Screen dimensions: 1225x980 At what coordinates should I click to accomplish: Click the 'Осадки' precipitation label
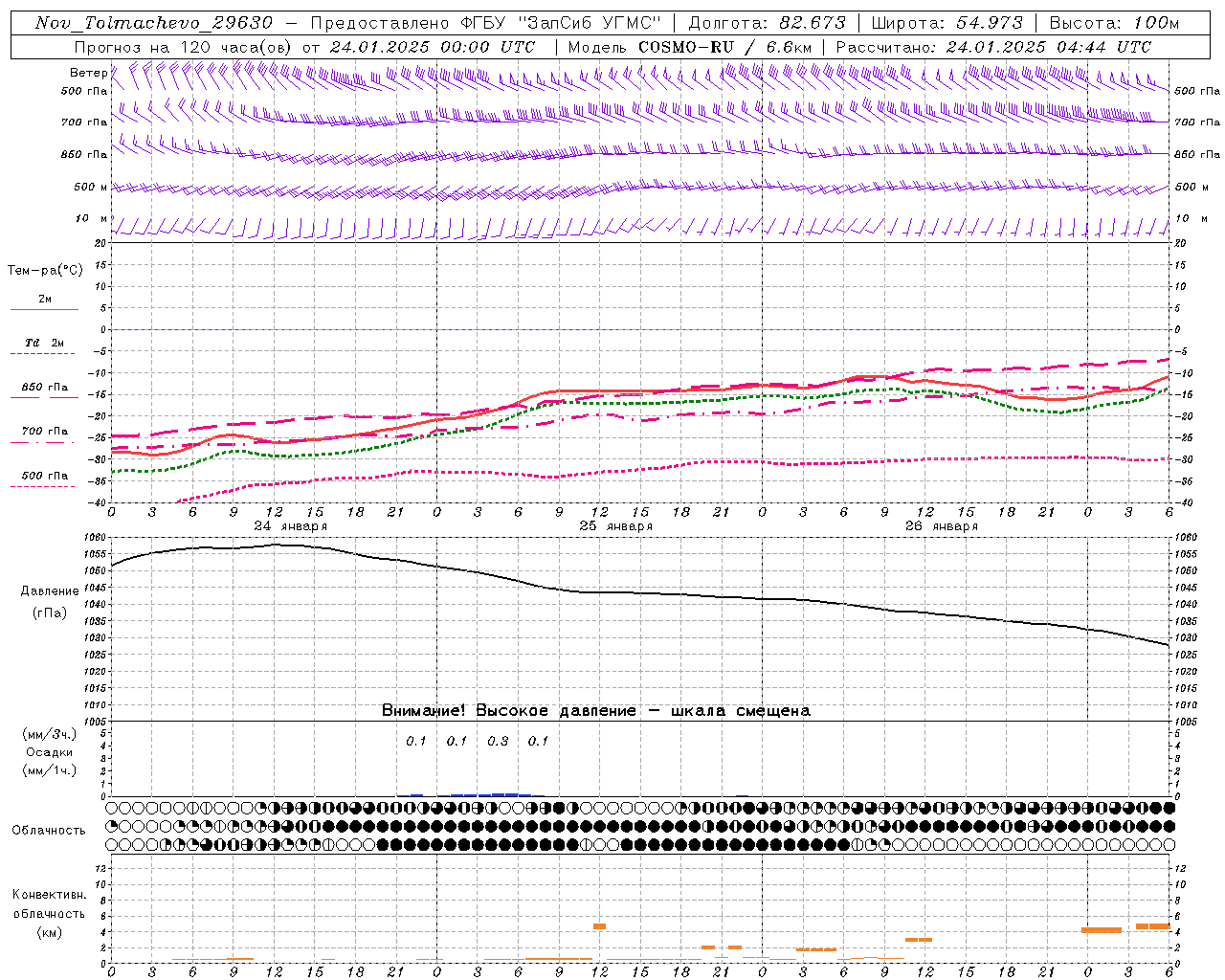[50, 752]
